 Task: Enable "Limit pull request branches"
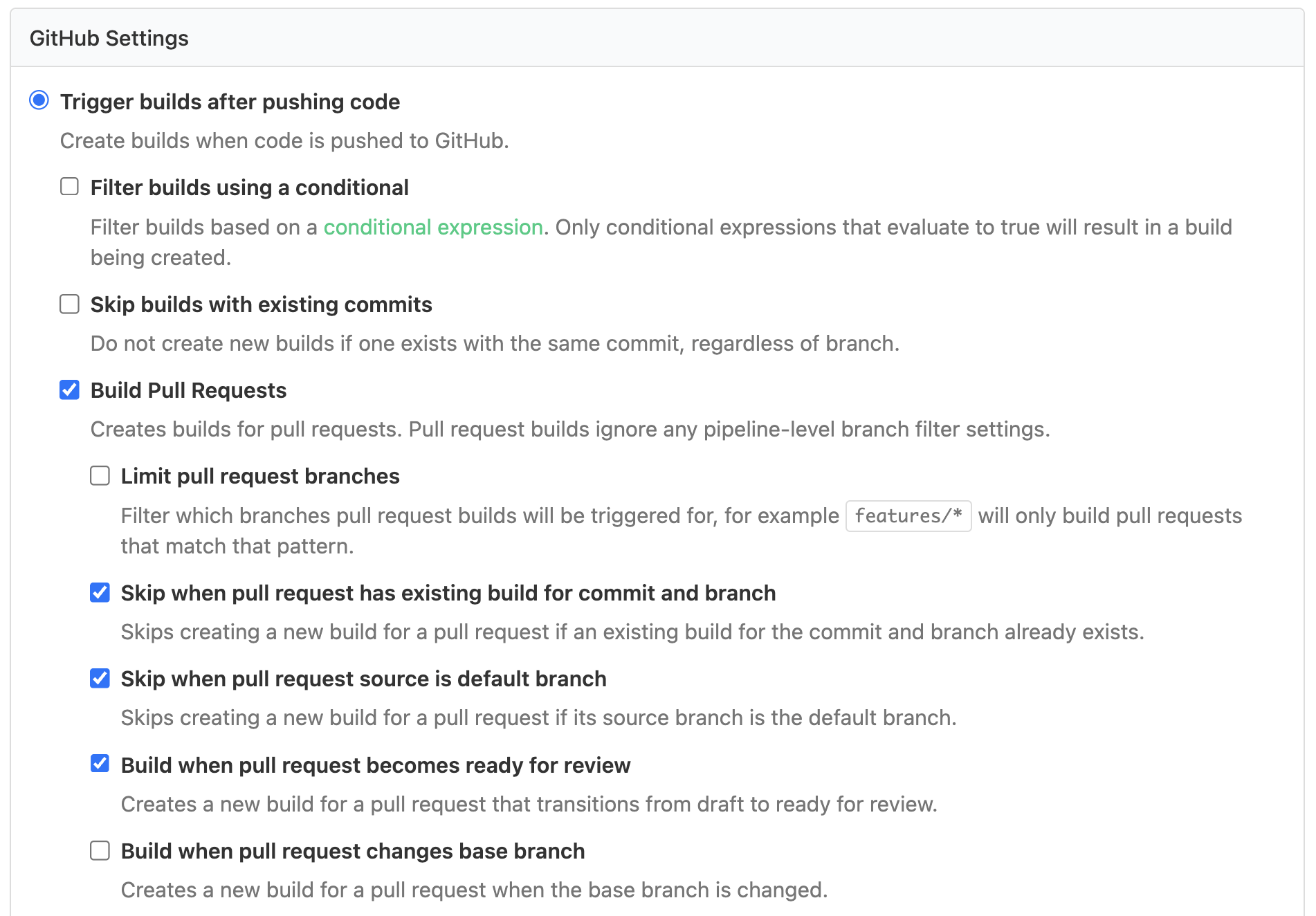(x=100, y=475)
